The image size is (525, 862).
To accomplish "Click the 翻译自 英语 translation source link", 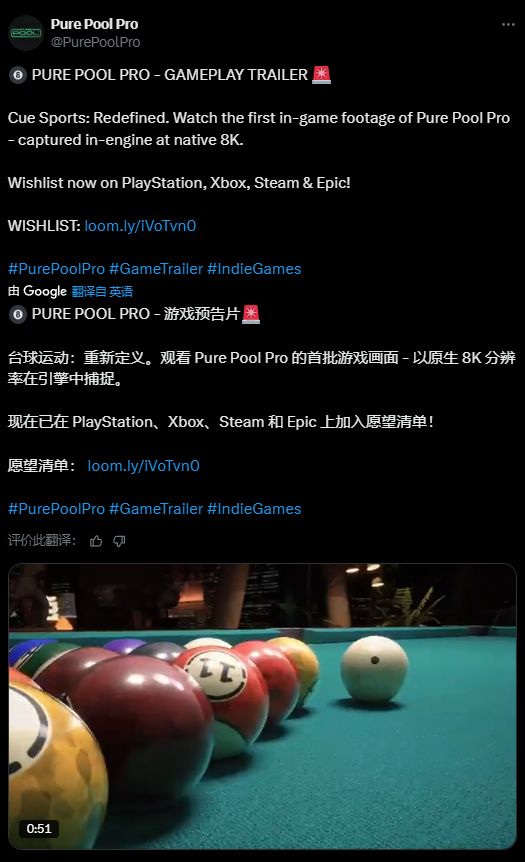I will coord(102,291).
